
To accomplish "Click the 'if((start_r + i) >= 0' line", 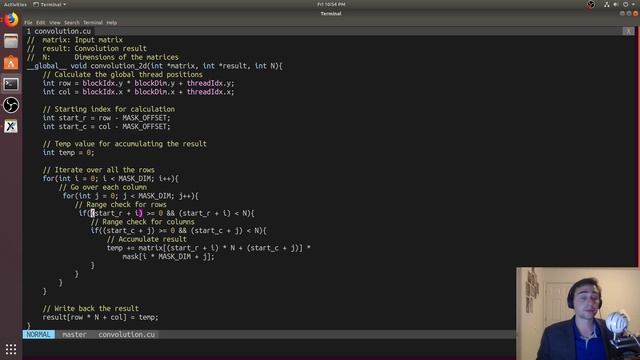I will pos(167,213).
